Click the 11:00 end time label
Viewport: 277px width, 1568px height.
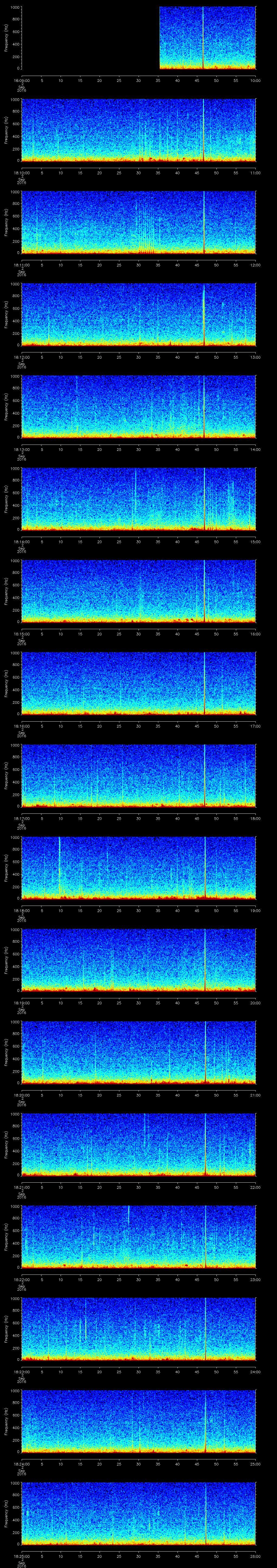[x=255, y=173]
